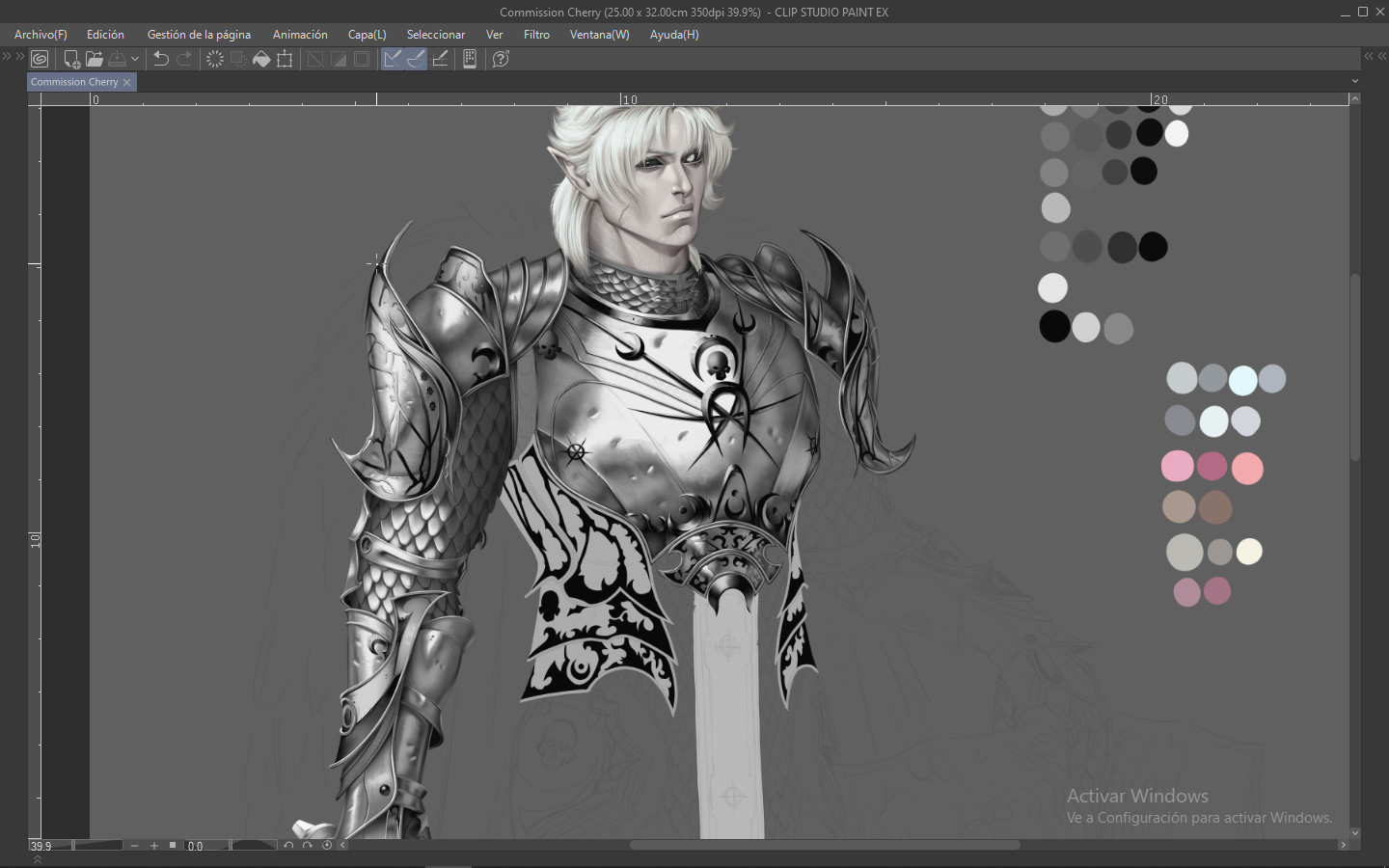Rotate canvas right icon
This screenshot has height=868, width=1389.
coord(308,845)
